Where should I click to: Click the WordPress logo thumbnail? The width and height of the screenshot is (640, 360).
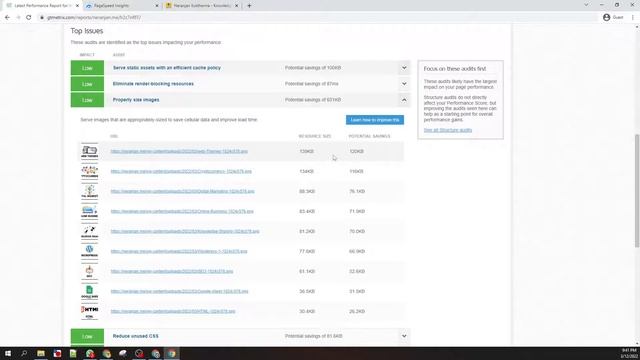[89, 251]
